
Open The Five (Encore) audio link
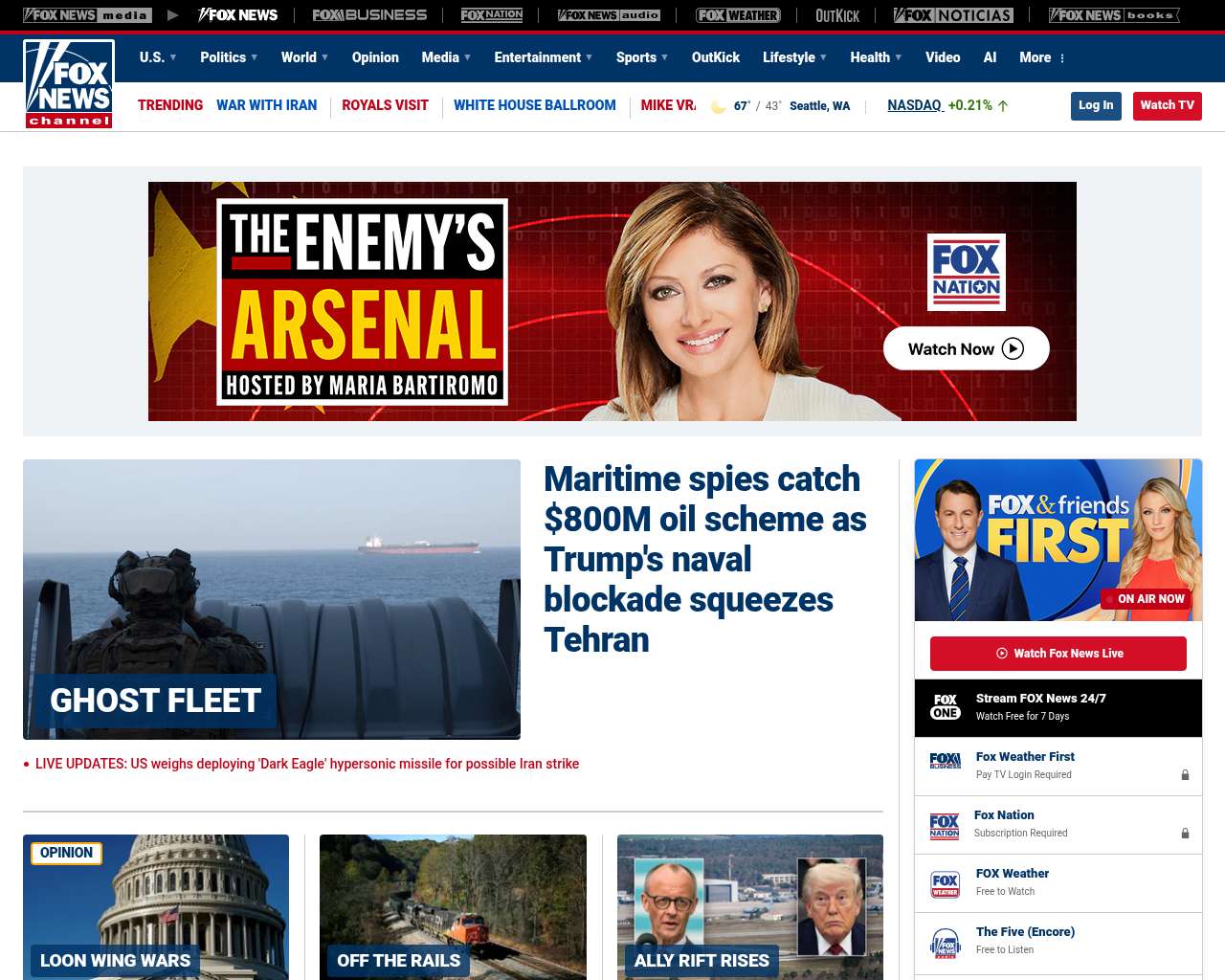tap(1025, 932)
